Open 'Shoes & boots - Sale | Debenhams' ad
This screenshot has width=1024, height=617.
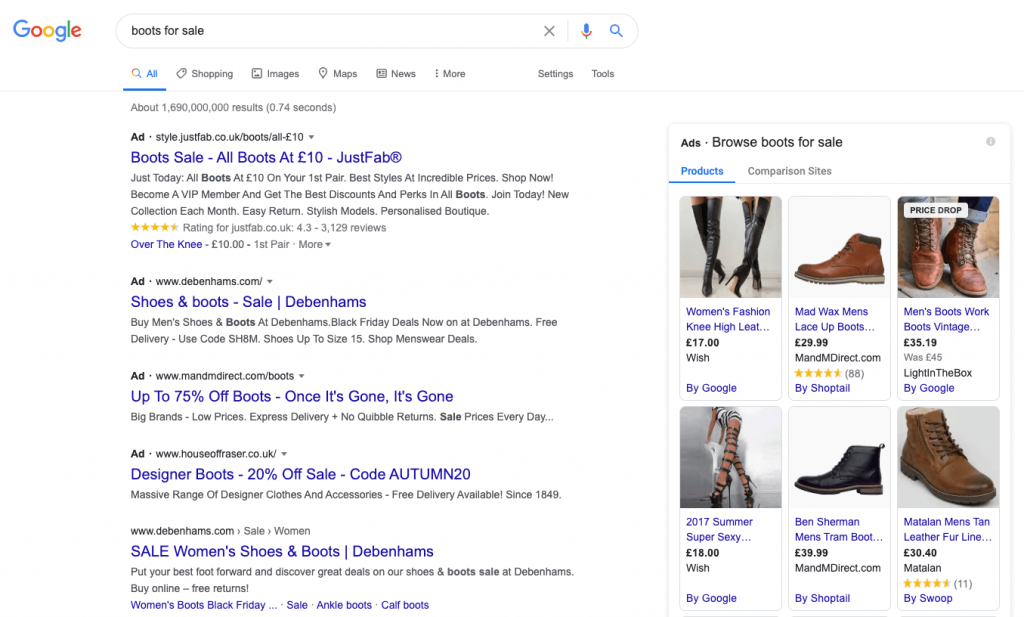pos(248,302)
